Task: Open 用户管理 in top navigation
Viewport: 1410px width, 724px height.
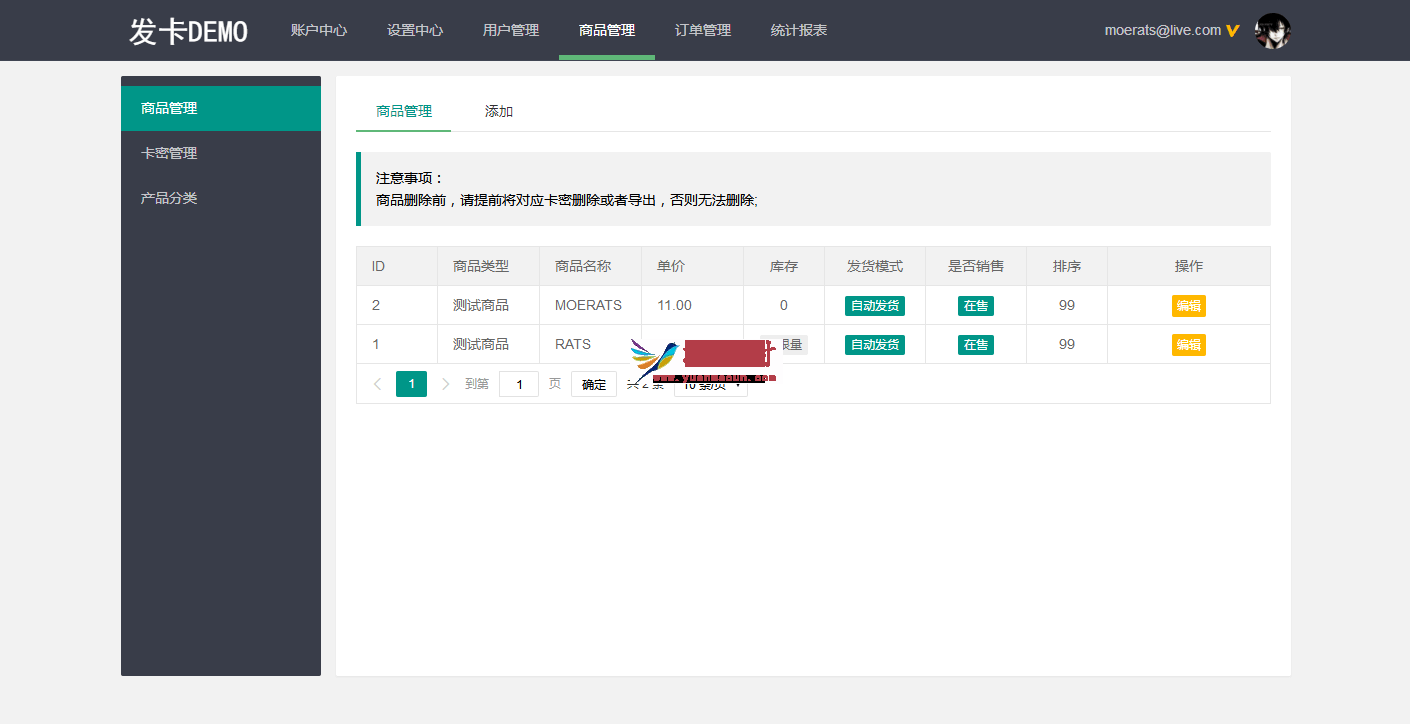Action: [511, 30]
